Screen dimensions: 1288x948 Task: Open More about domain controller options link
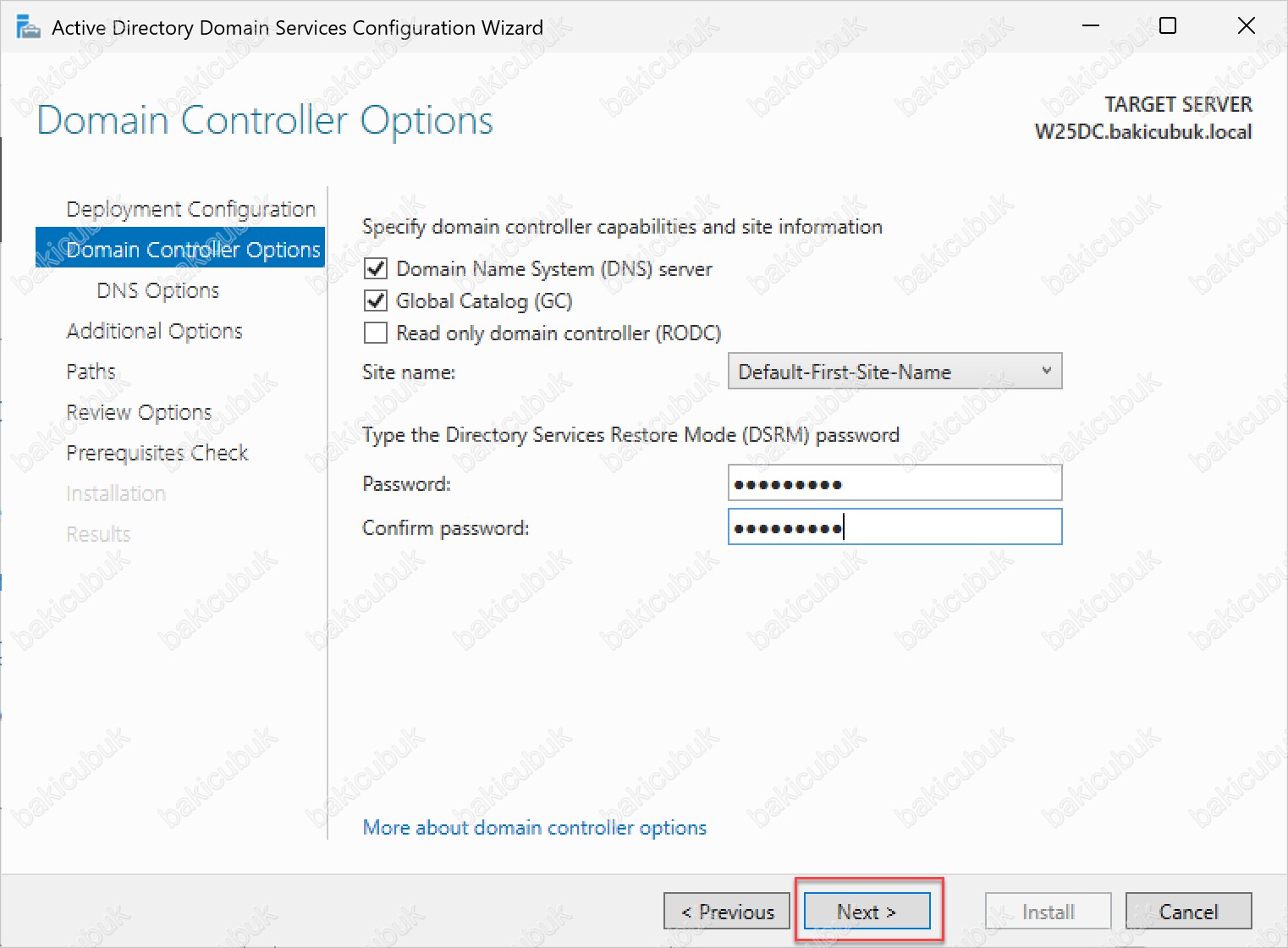pyautogui.click(x=534, y=828)
